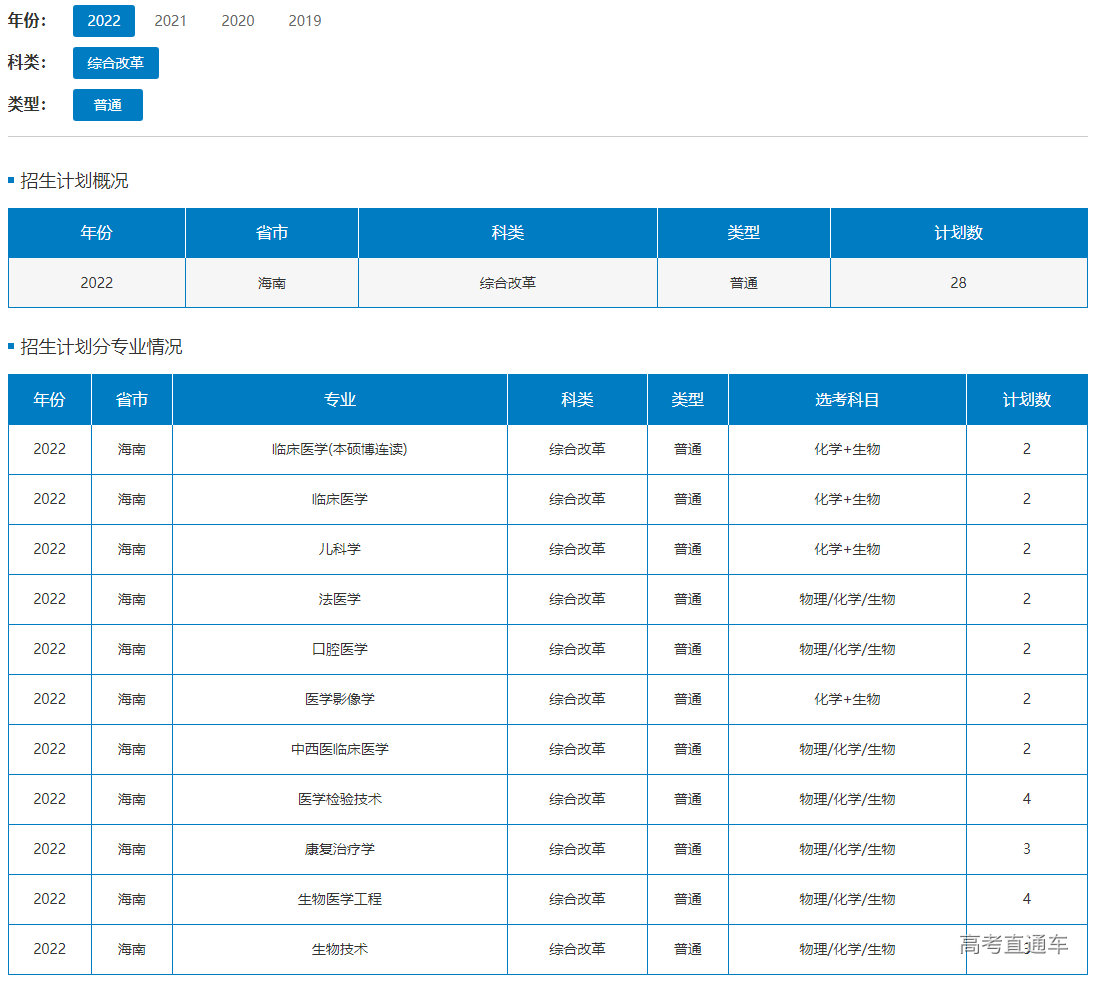Select the 法医学 major cell
Image resolution: width=1097 pixels, height=984 pixels.
point(340,599)
